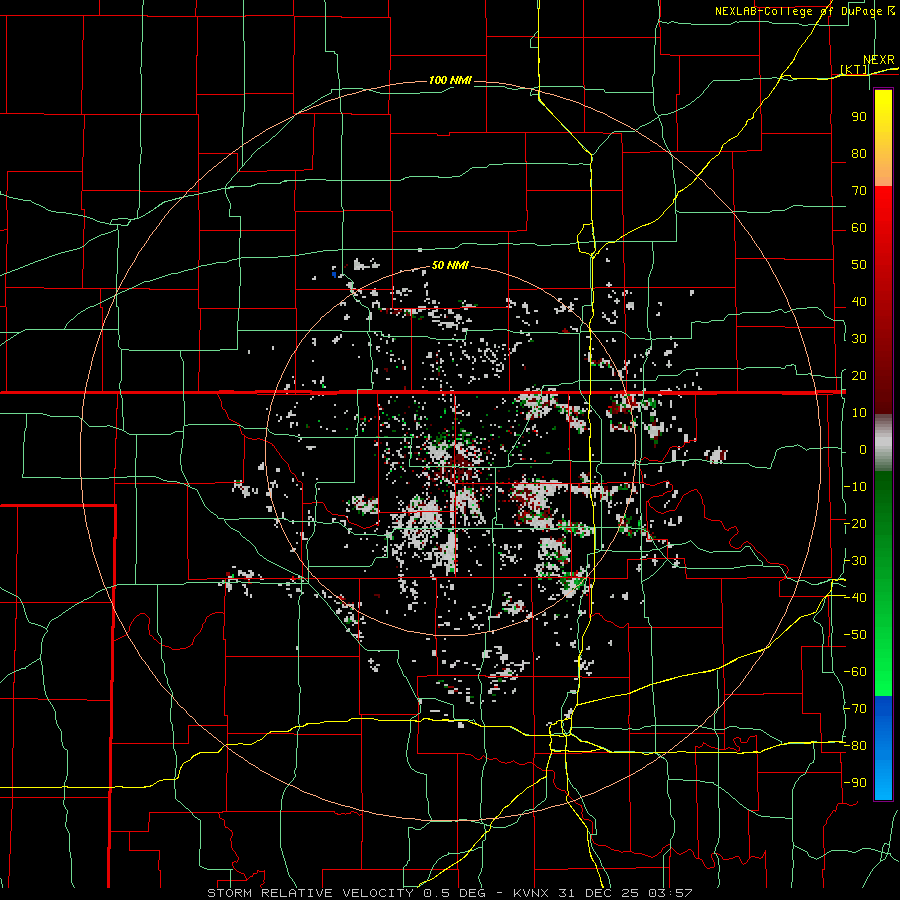Click the NEXR label at top right
The height and width of the screenshot is (900, 900).
[x=879, y=60]
